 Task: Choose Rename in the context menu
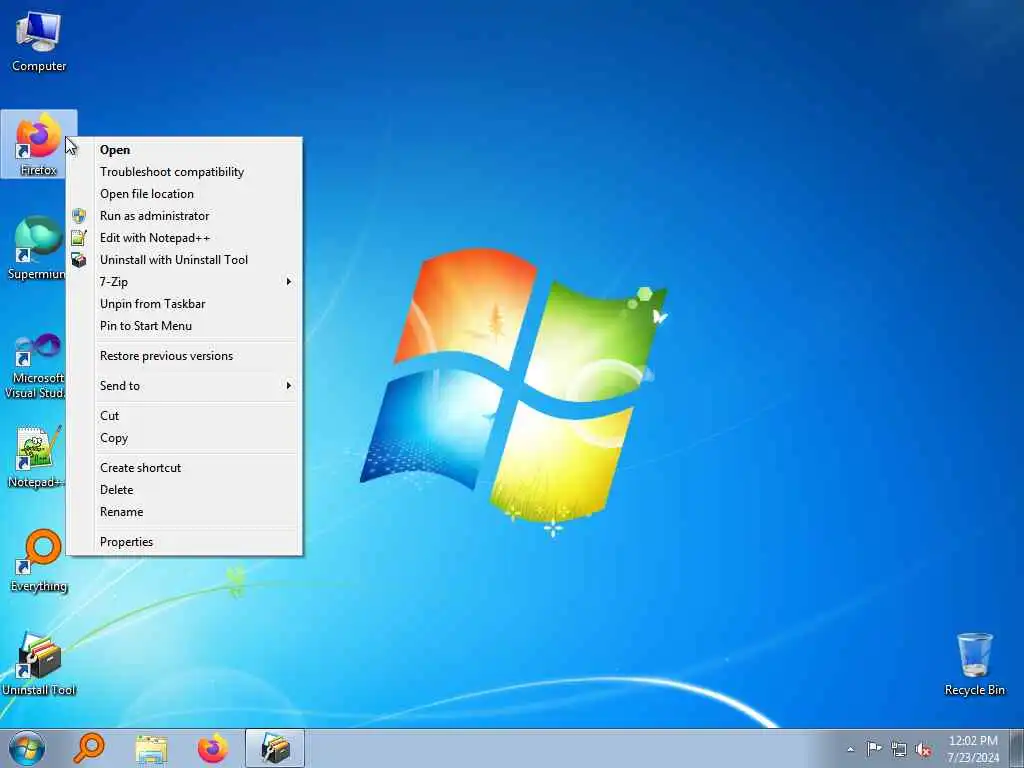(184, 512)
